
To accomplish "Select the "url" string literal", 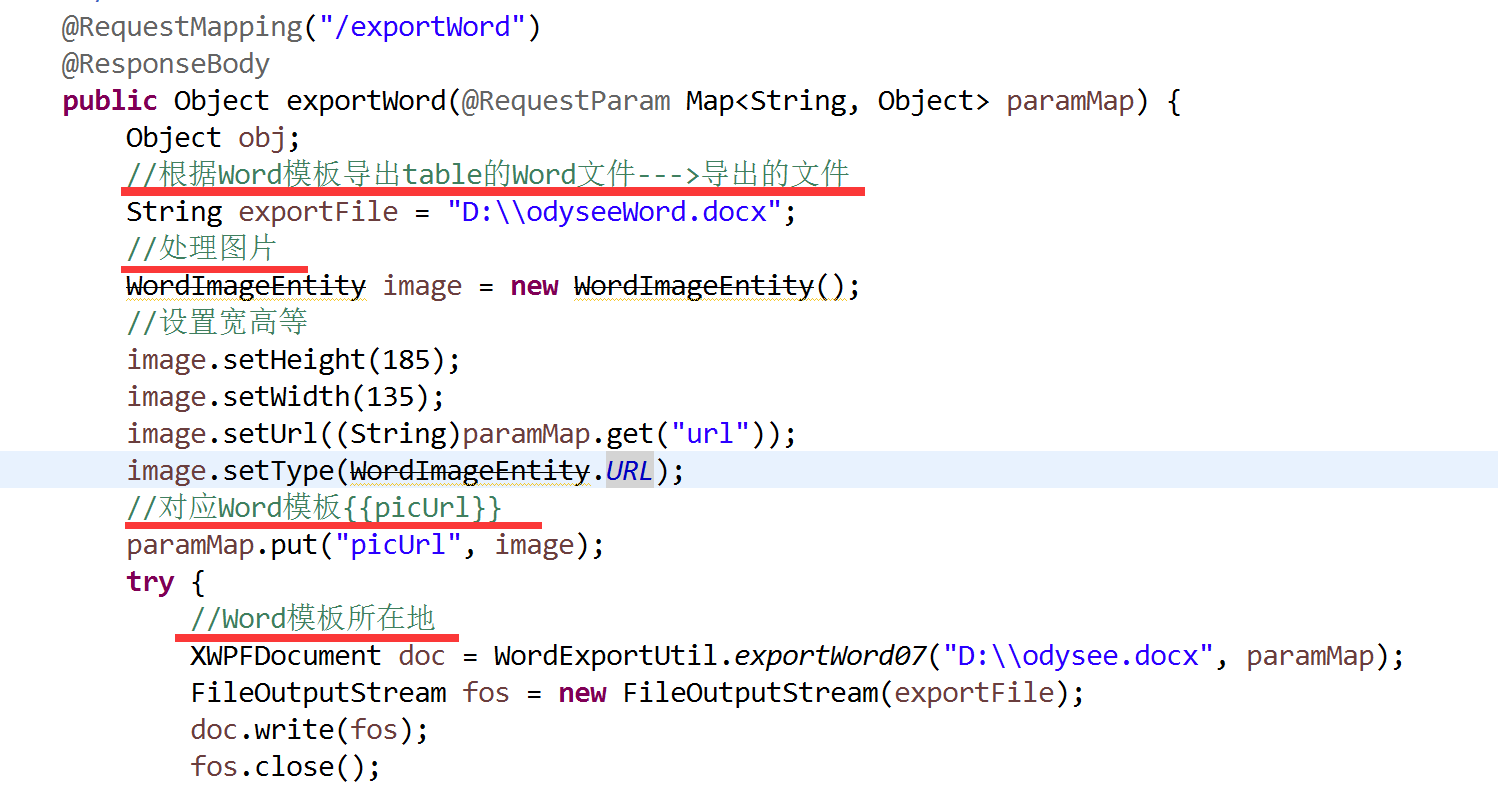I will click(x=710, y=434).
